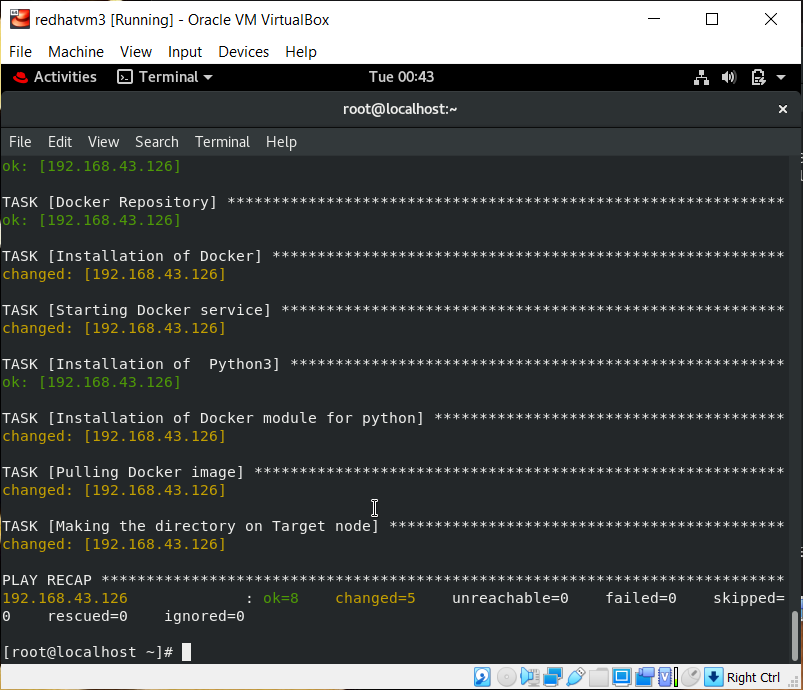The height and width of the screenshot is (690, 803).
Task: Close the root@localhost terminal window
Action: click(783, 109)
